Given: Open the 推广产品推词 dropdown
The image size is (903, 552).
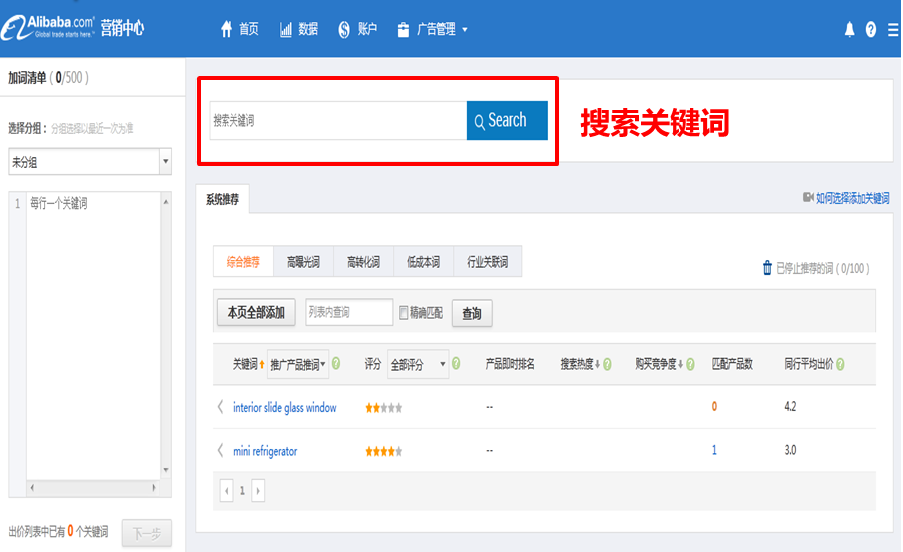Looking at the screenshot, I should pos(298,365).
